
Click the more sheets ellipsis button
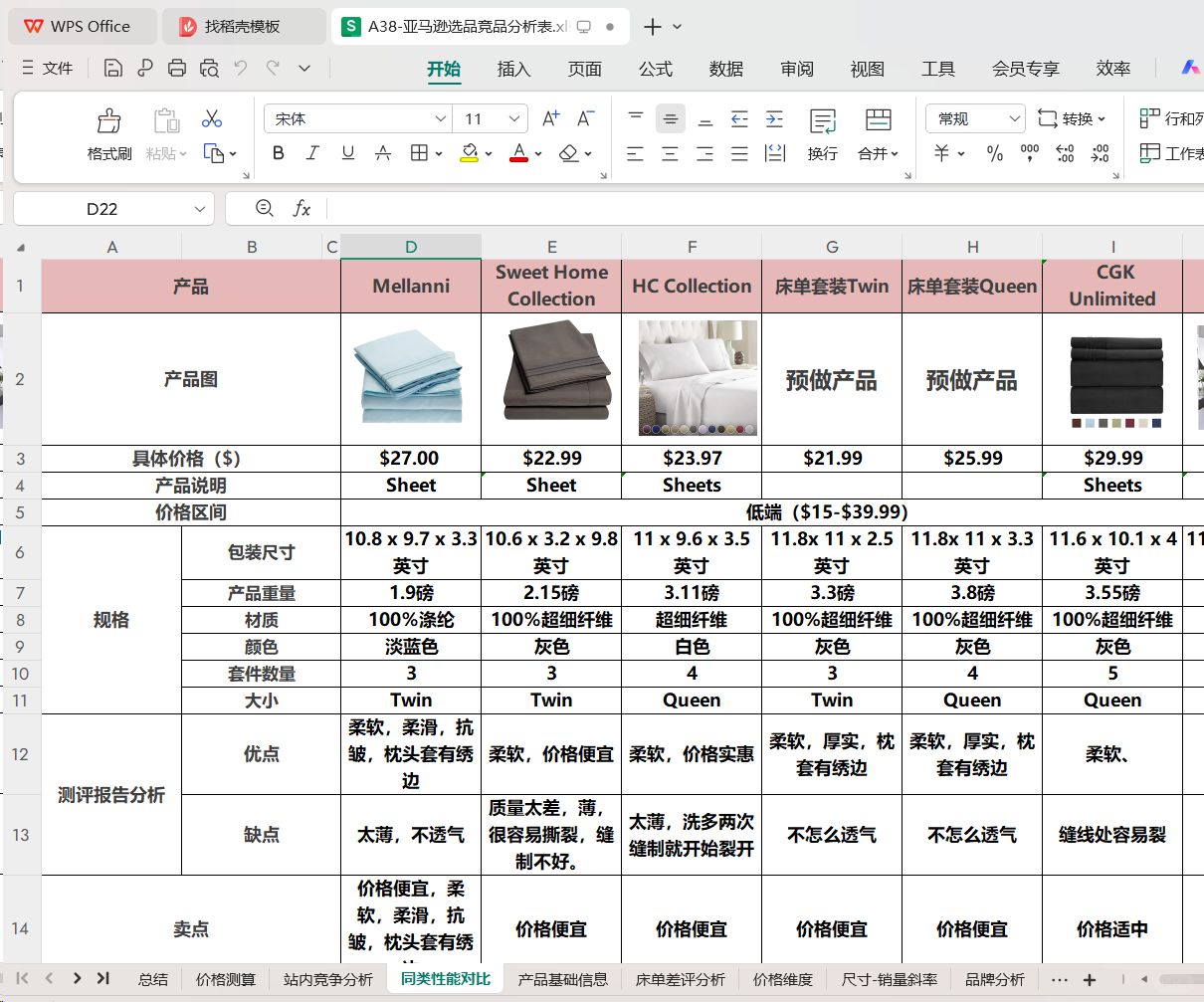click(x=1059, y=979)
